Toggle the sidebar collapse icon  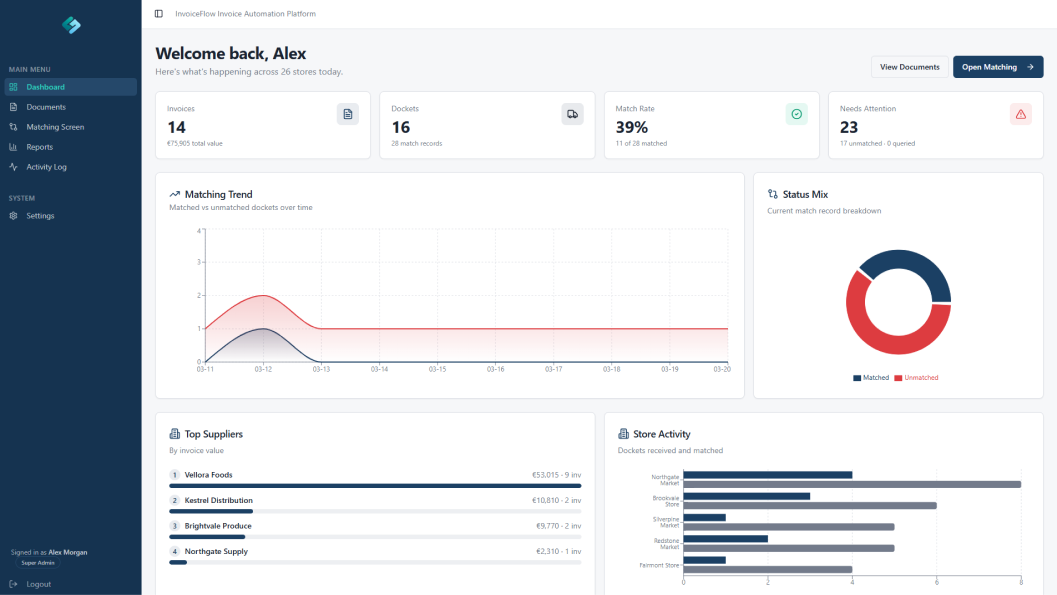pos(158,13)
